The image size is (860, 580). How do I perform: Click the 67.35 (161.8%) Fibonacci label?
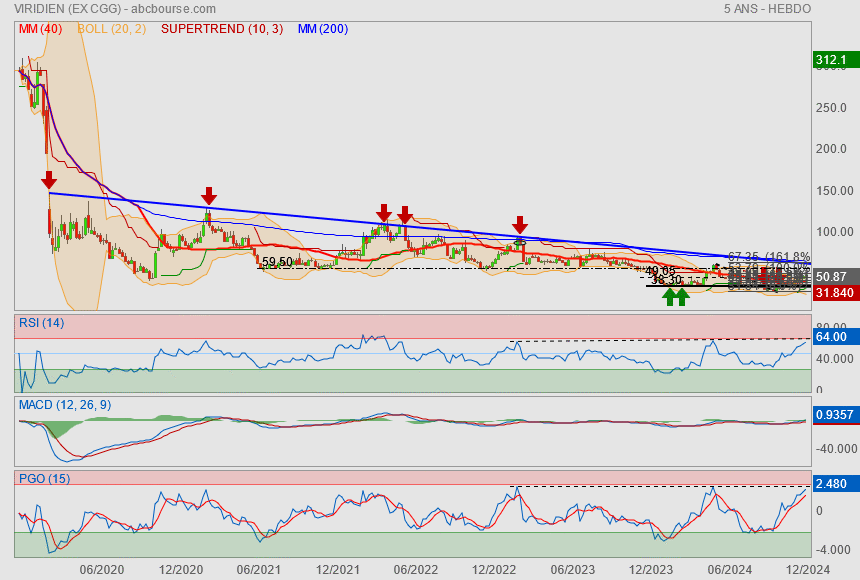tap(768, 257)
